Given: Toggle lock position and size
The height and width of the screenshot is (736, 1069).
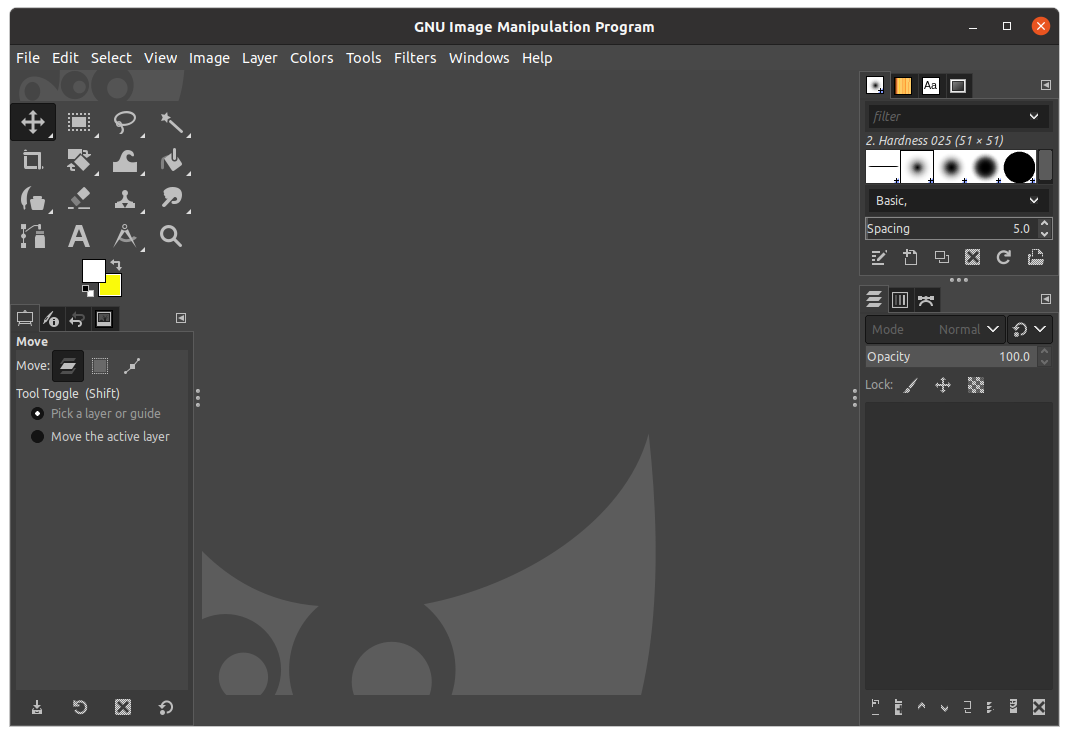Looking at the screenshot, I should 943,386.
